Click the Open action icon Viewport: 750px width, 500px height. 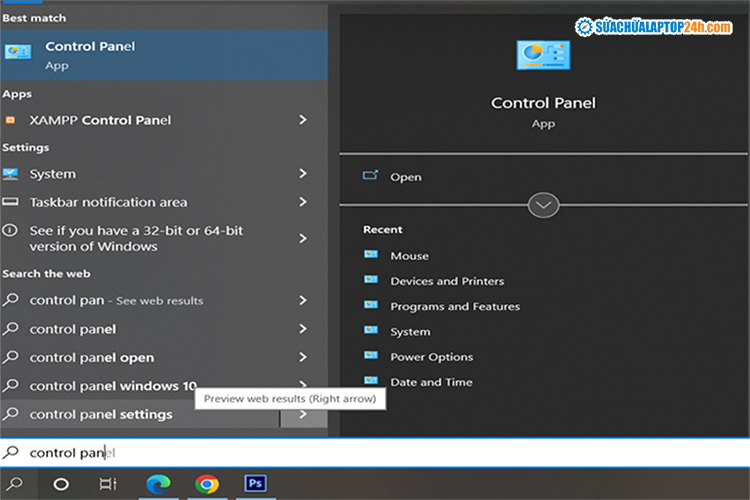click(370, 176)
